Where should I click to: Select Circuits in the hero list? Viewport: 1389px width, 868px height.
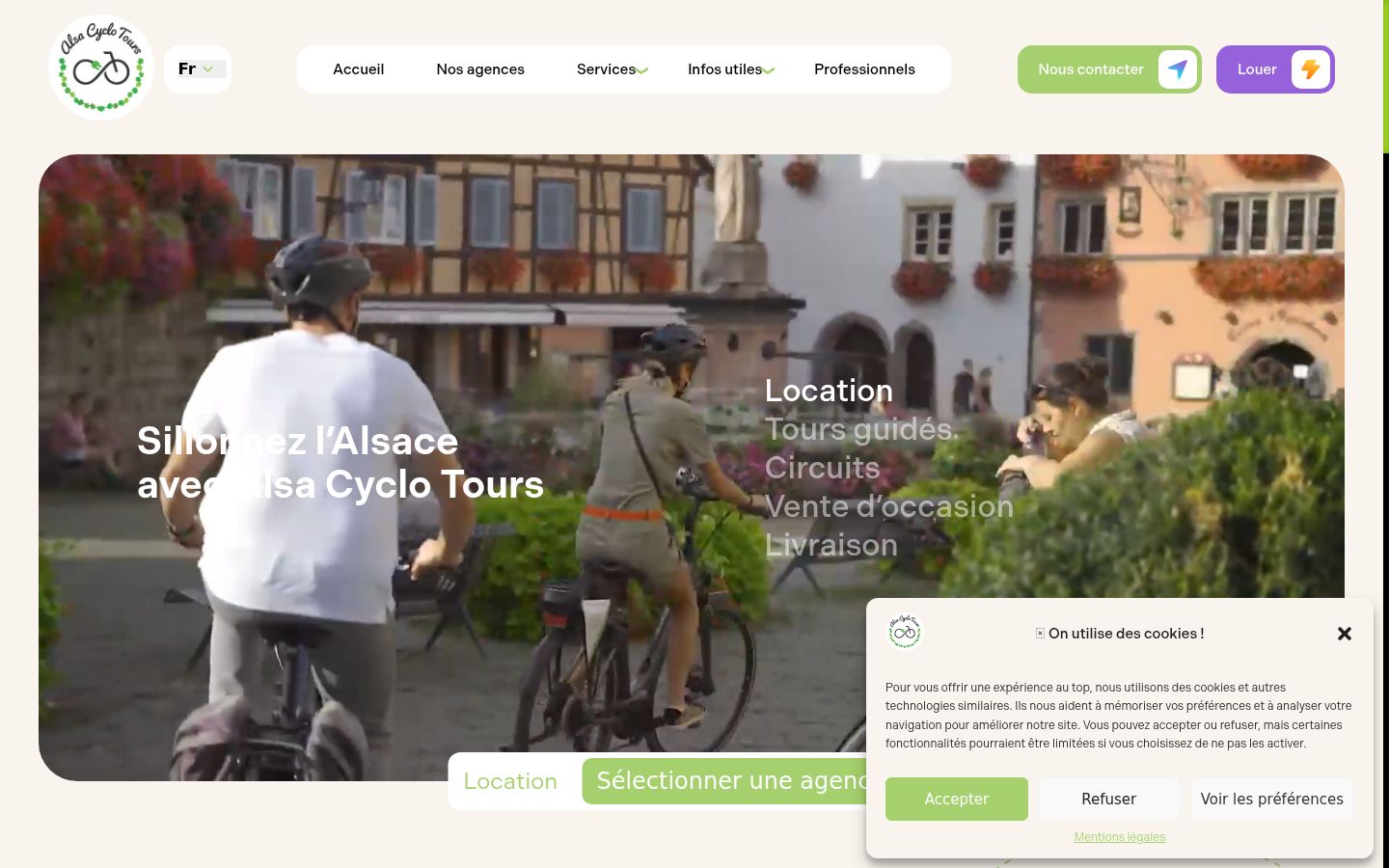[823, 468]
